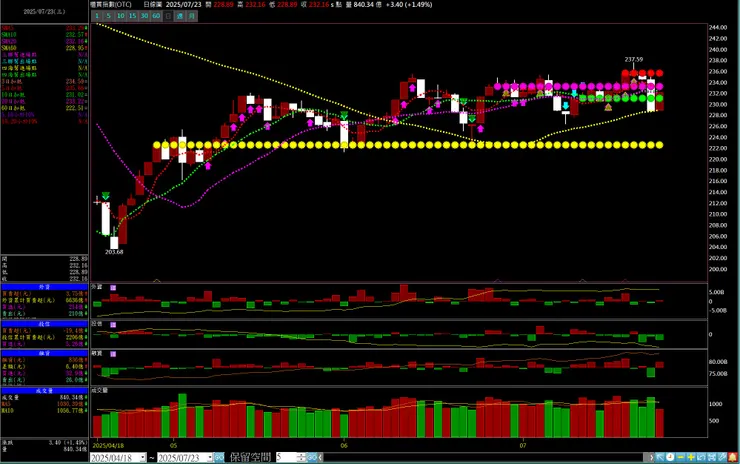Select the SMA5 legend row
Viewport: 740px width, 464px height.
pos(44,28)
